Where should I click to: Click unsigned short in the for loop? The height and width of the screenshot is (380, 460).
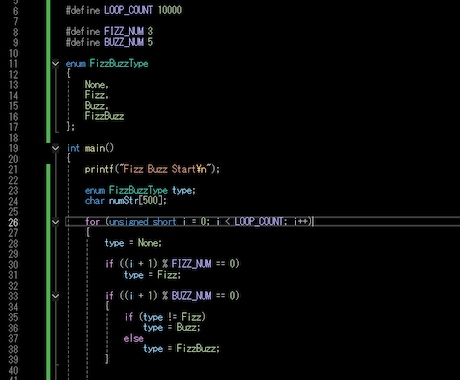click(143, 222)
